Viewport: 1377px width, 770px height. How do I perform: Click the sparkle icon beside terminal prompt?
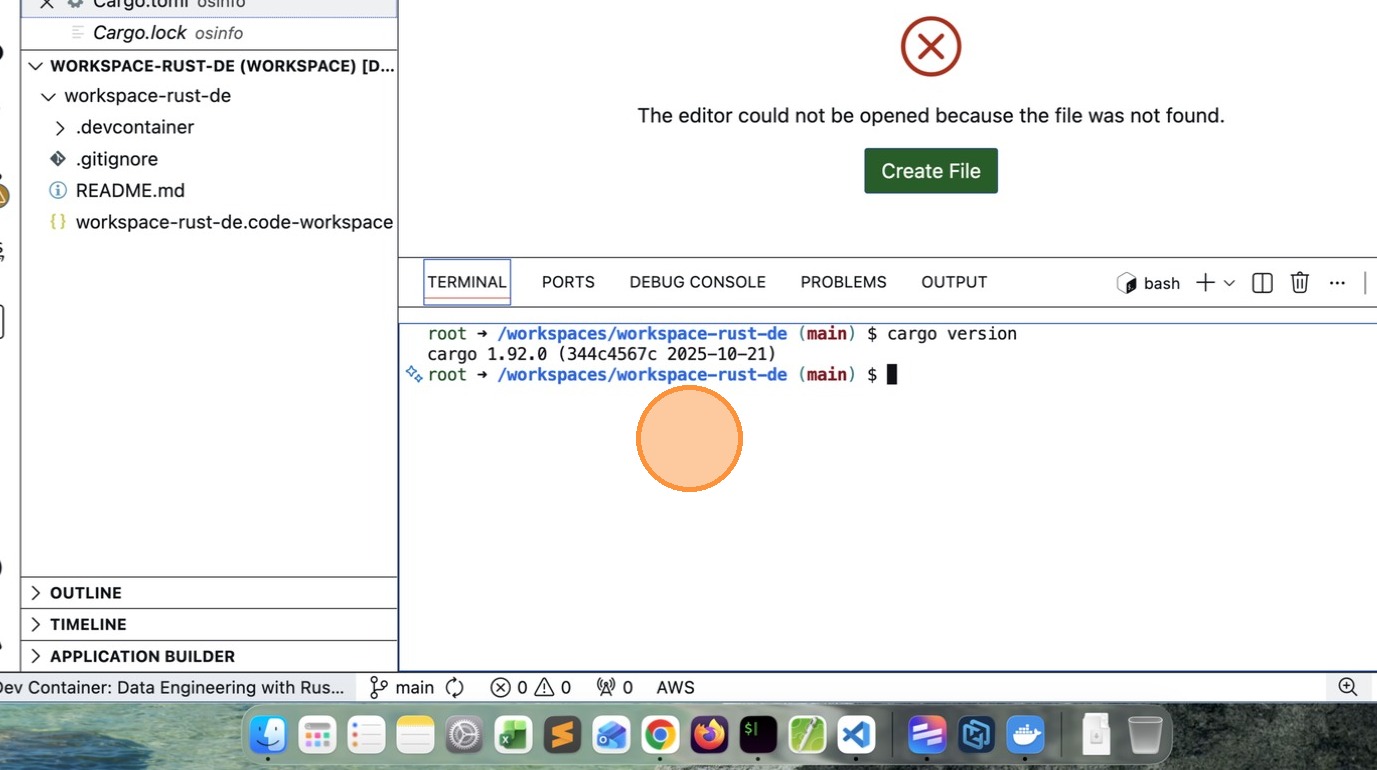click(x=413, y=374)
